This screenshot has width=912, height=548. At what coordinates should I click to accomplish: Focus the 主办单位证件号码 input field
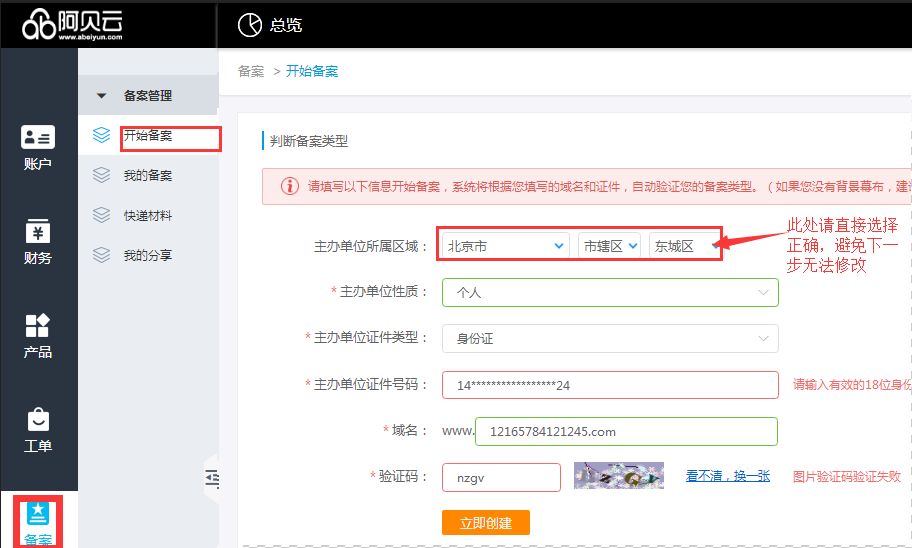610,385
